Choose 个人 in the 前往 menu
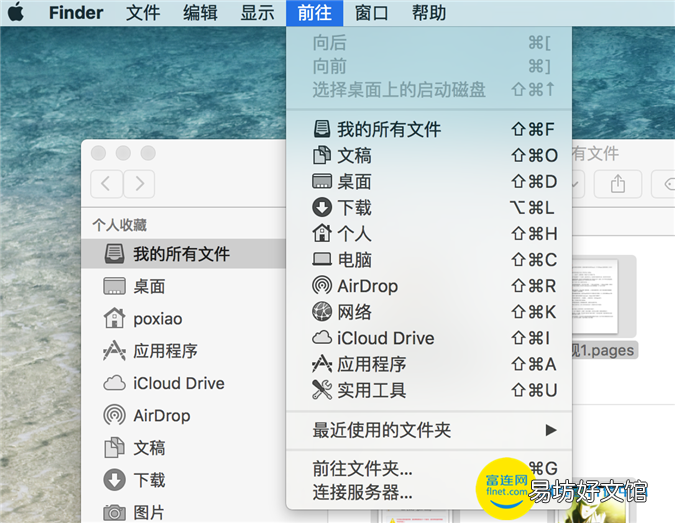The height and width of the screenshot is (523, 675). pos(429,234)
